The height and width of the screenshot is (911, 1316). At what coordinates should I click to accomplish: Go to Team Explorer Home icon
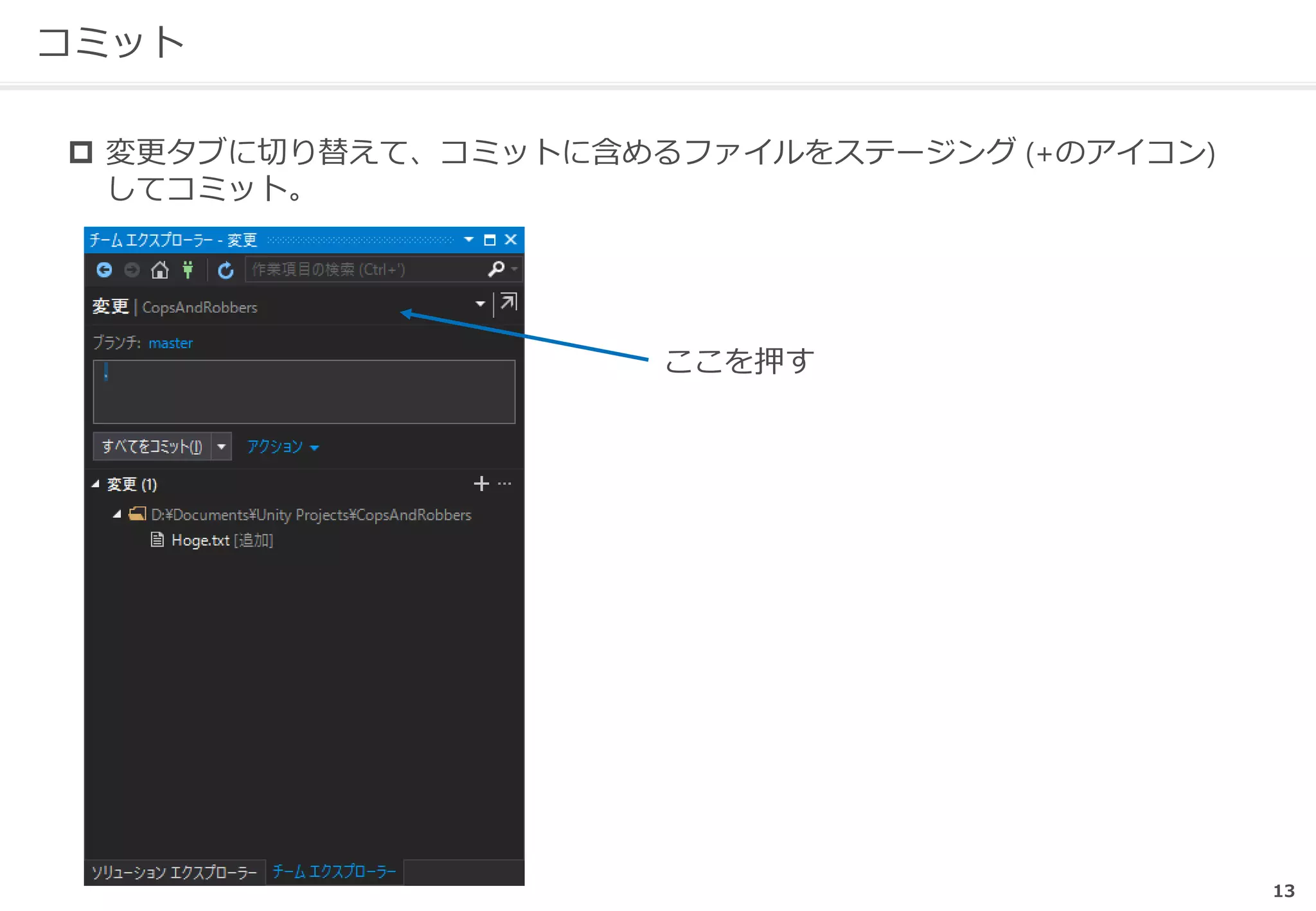[159, 270]
